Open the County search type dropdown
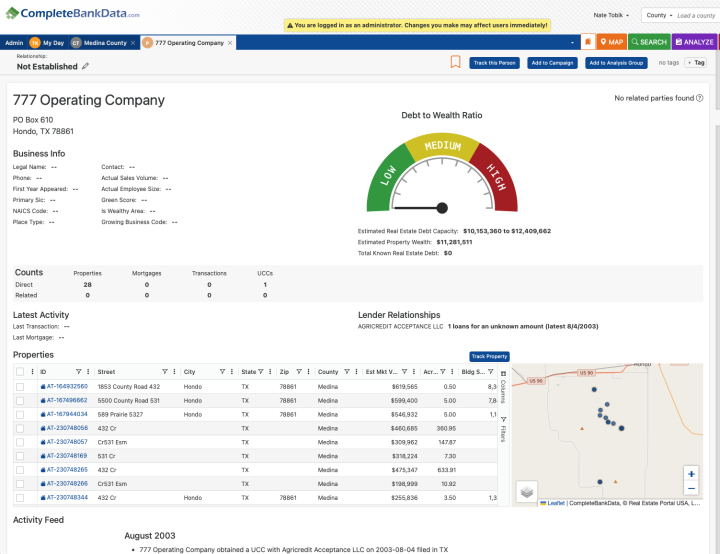This screenshot has height=554, width=720. [x=657, y=15]
